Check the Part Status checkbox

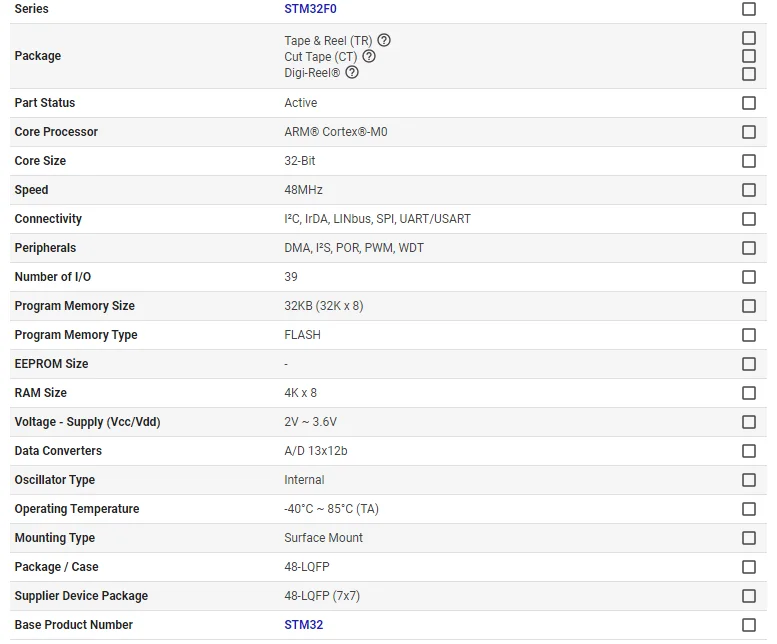tap(749, 103)
